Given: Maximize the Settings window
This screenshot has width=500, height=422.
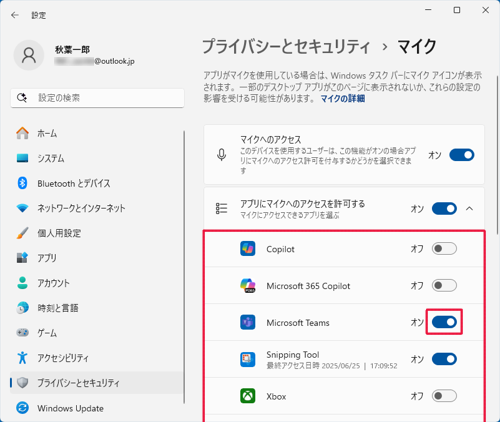Looking at the screenshot, I should tap(457, 10).
